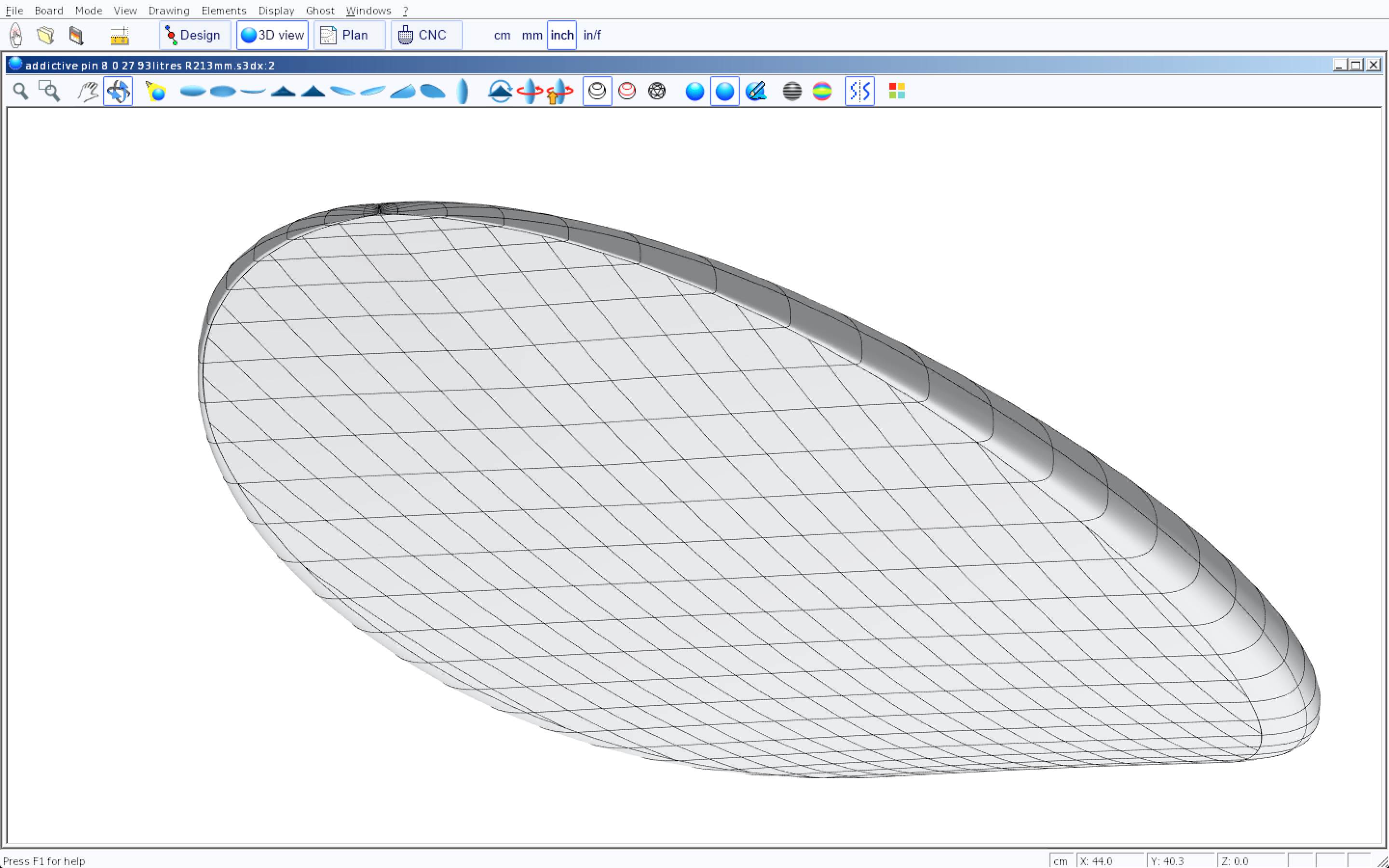1389x868 pixels.
Task: Click the red wireframe slices icon
Action: [627, 91]
